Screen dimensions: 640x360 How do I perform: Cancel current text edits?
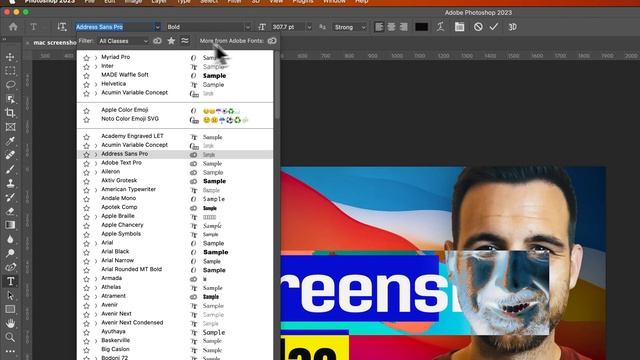pos(478,27)
